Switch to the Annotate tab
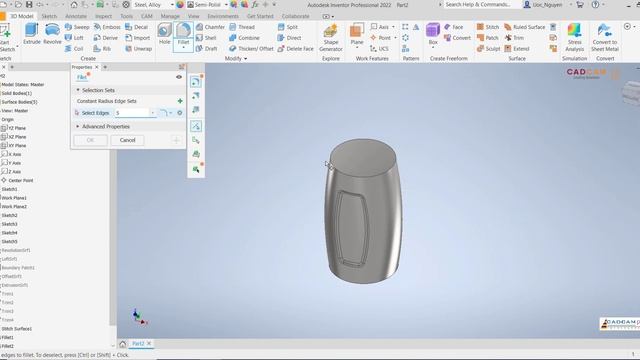This screenshot has width=640, height=360. pyautogui.click(x=76, y=16)
